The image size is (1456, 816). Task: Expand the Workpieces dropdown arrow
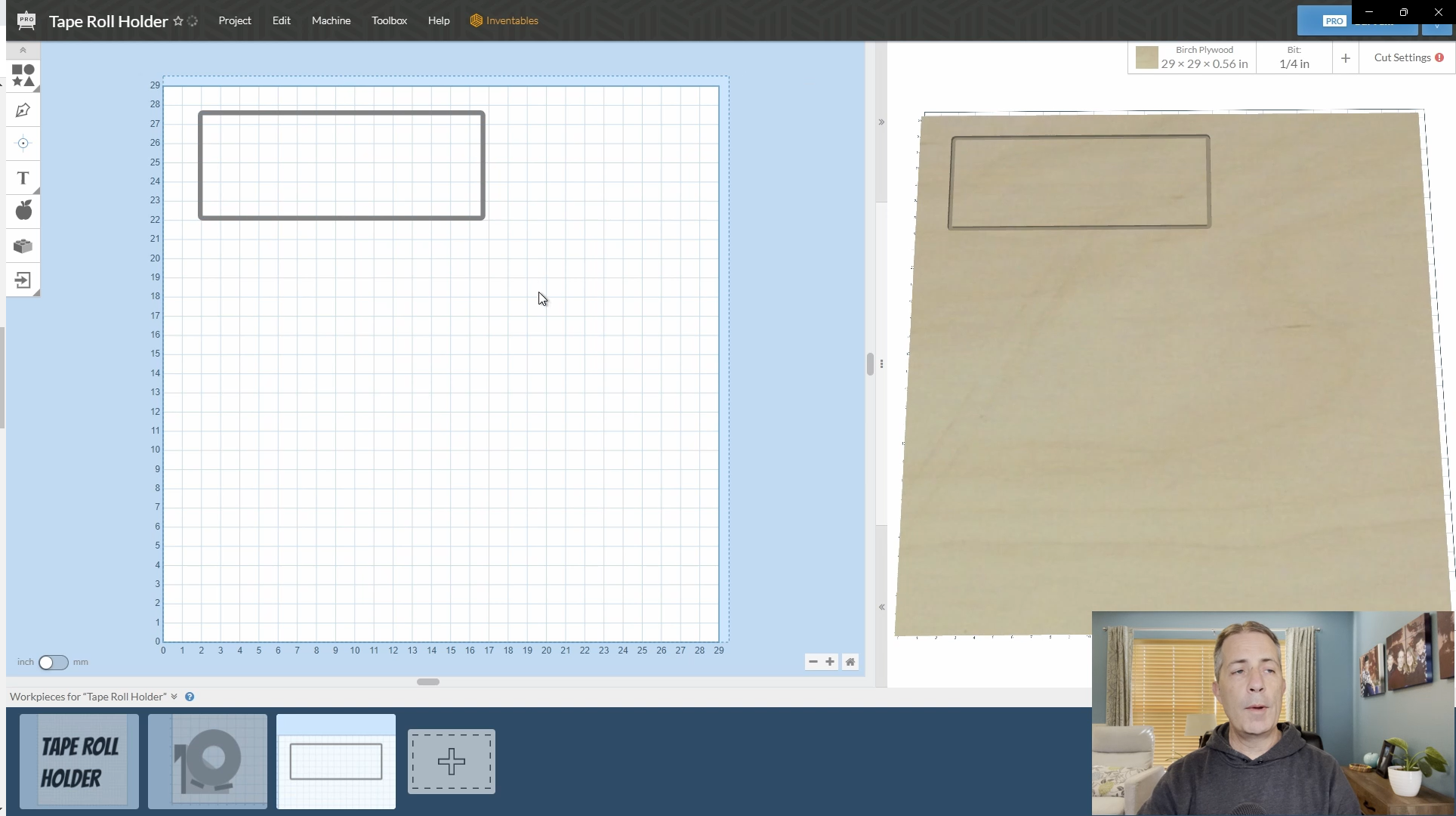(x=174, y=697)
